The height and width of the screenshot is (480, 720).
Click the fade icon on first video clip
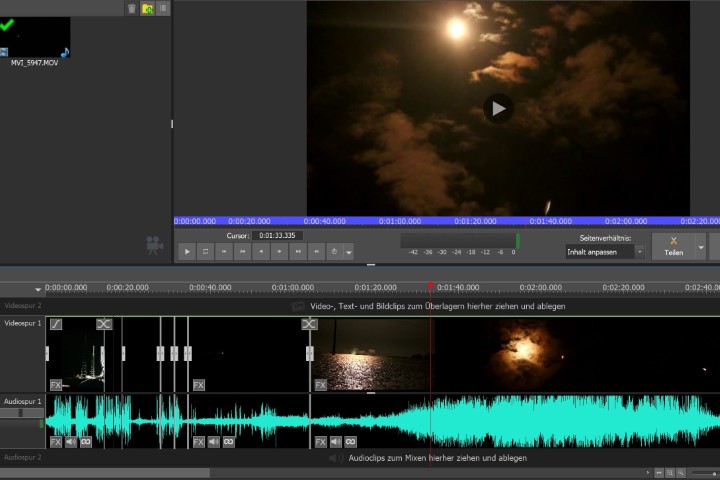[x=56, y=324]
